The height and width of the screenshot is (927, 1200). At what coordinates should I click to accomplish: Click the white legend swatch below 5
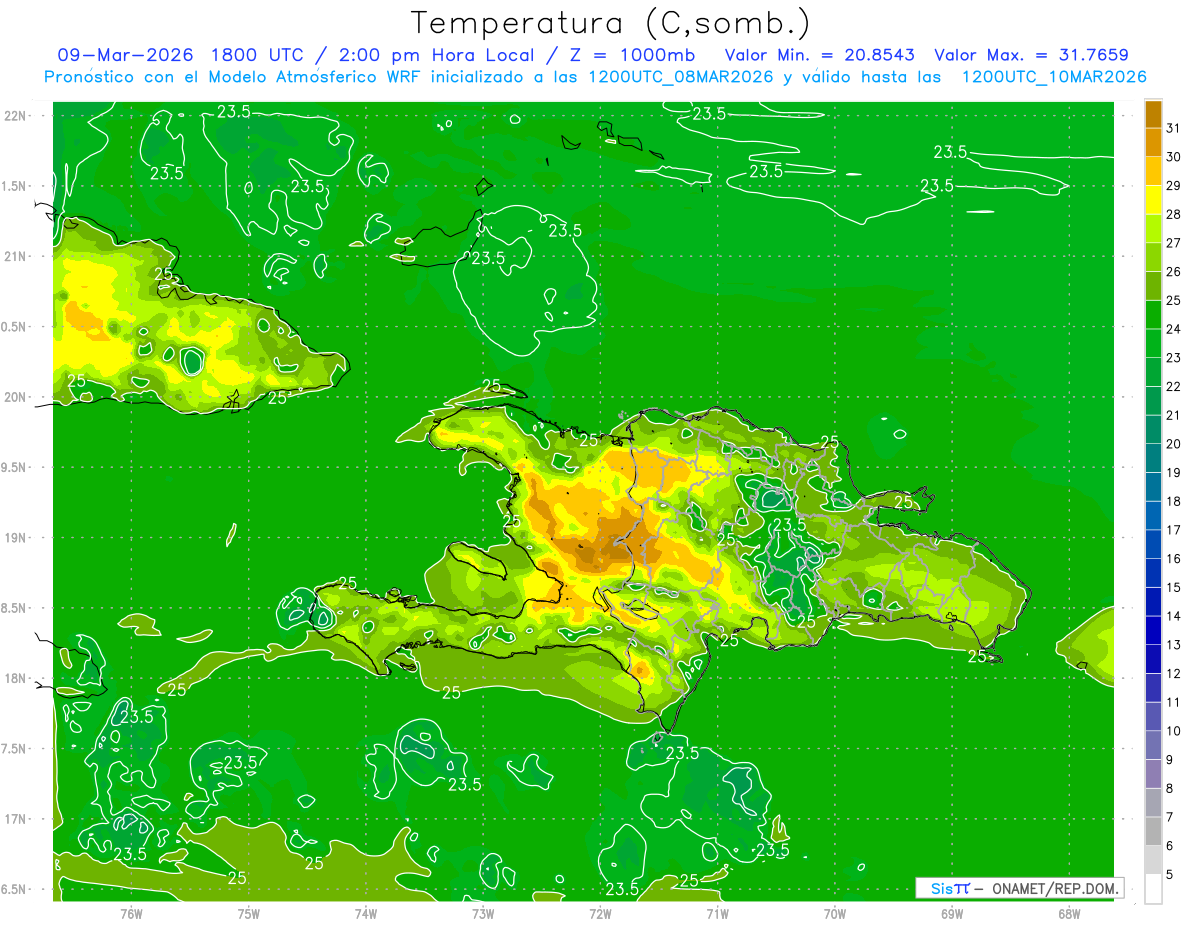[x=1153, y=889]
